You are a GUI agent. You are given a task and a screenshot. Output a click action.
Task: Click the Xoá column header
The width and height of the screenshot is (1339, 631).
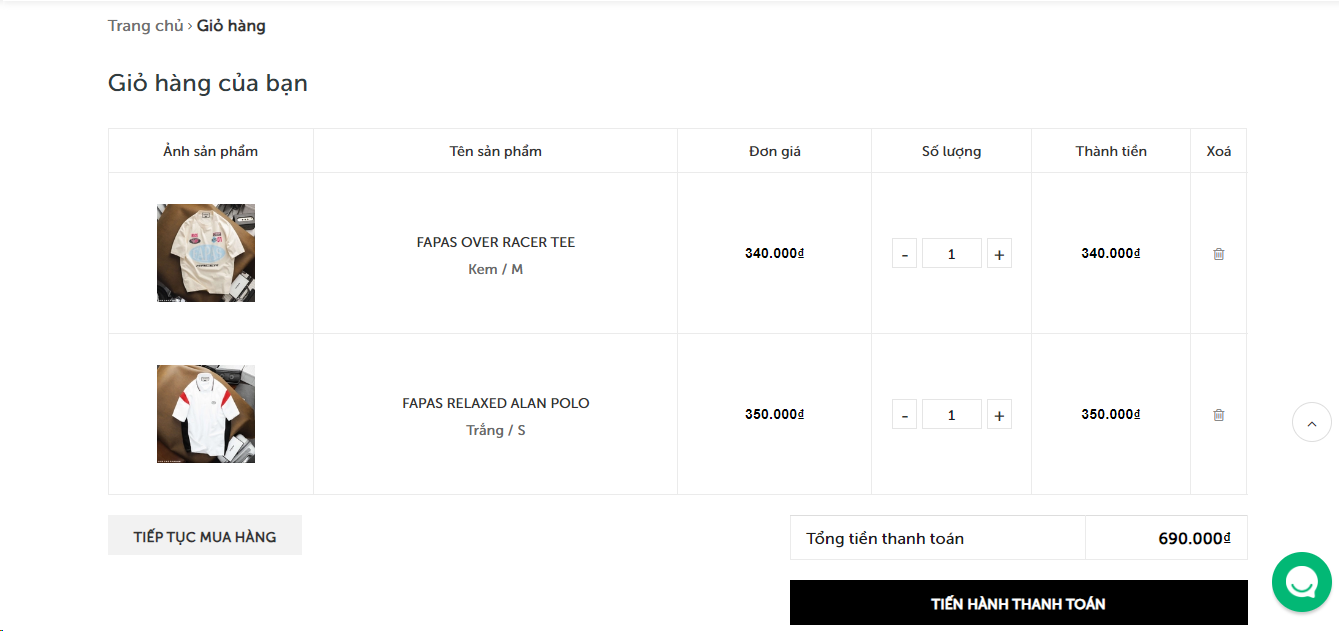[1219, 151]
